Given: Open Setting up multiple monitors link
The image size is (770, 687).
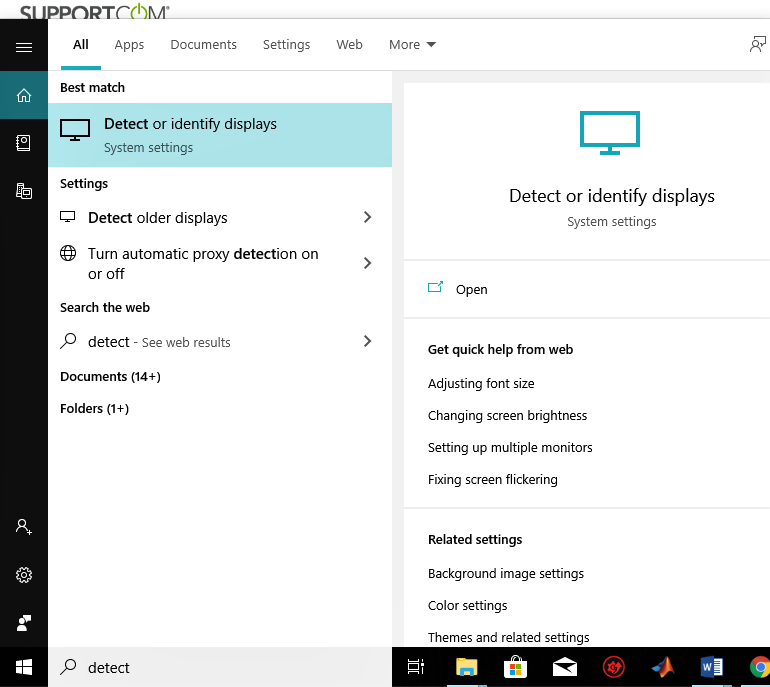Looking at the screenshot, I should coord(510,447).
